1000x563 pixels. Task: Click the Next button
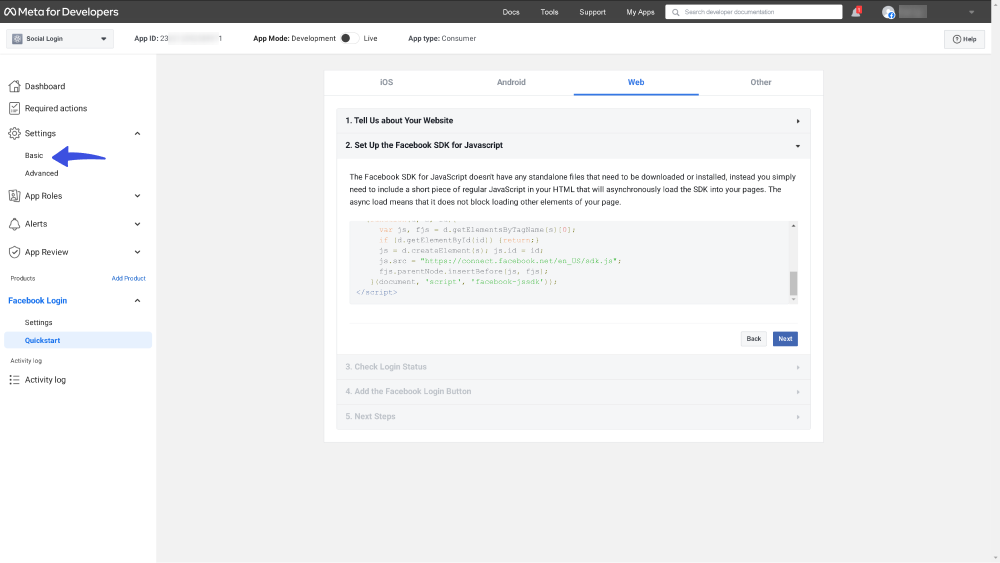[x=785, y=339]
